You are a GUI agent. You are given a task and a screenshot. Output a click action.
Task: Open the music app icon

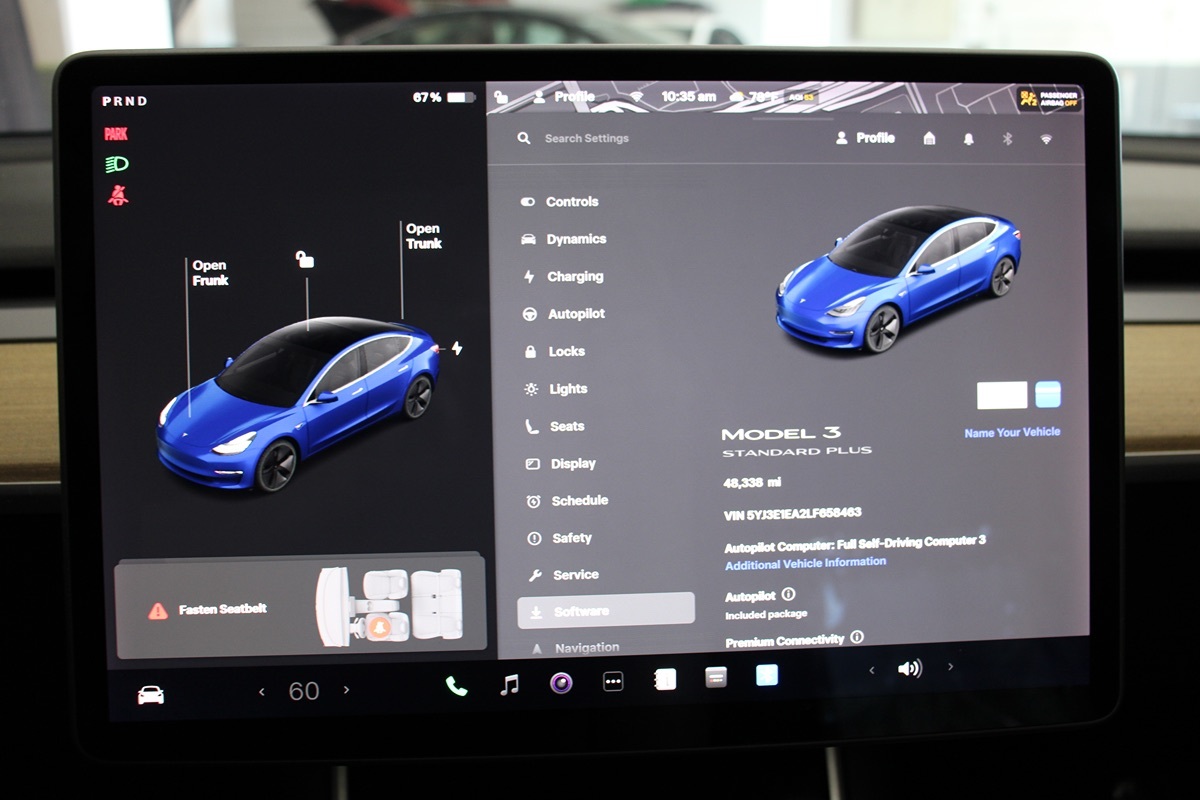coord(509,685)
